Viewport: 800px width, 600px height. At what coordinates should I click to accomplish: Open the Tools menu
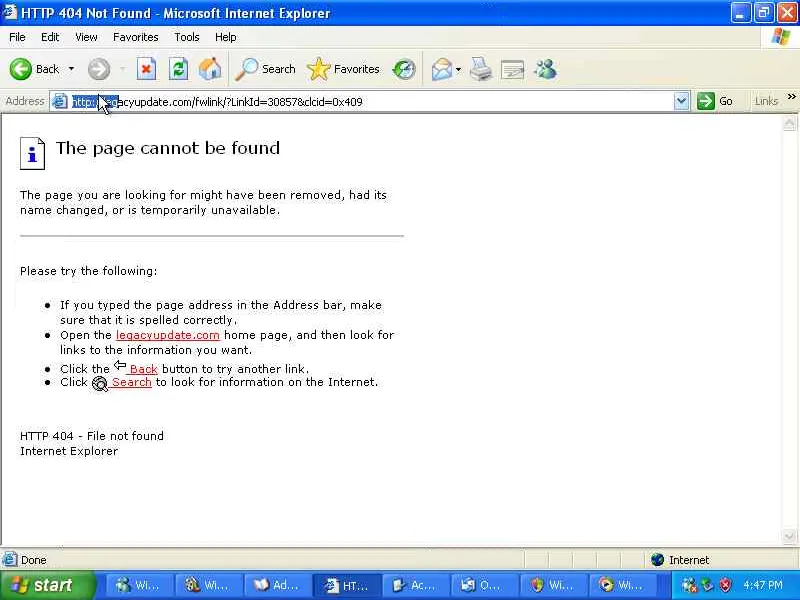click(187, 37)
